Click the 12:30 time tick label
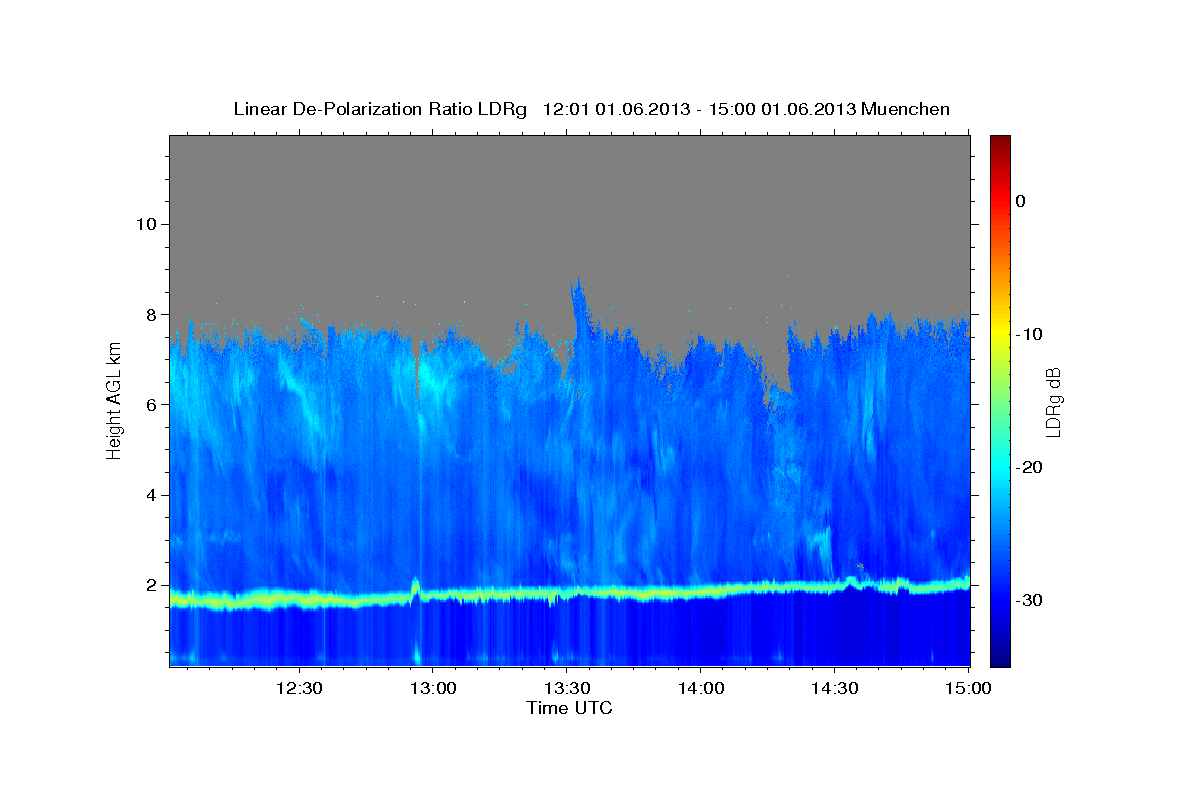 [298, 688]
